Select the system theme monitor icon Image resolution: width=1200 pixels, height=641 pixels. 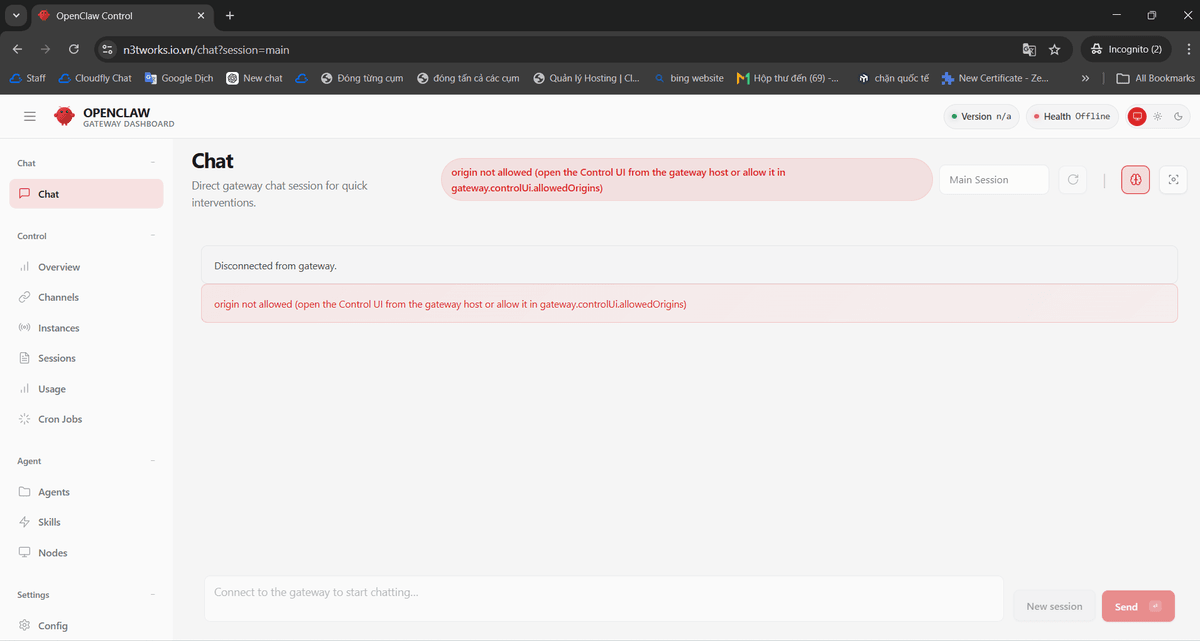coord(1137,116)
